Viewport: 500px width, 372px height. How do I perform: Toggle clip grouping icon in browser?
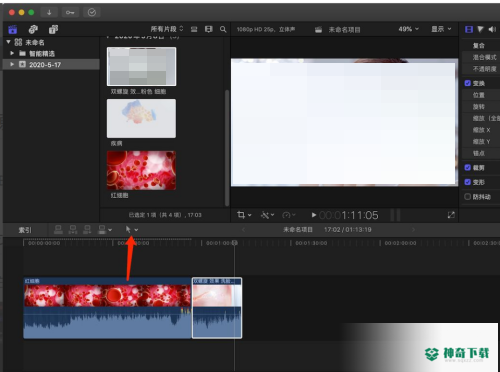tap(194, 29)
